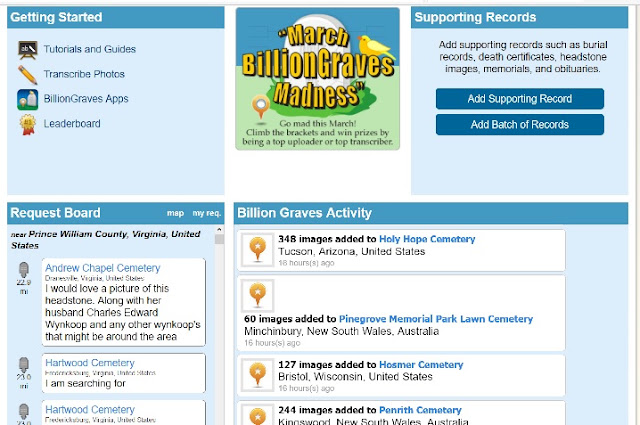Open the Holy Hope Cemetery link
This screenshot has height=425, width=640.
(427, 239)
